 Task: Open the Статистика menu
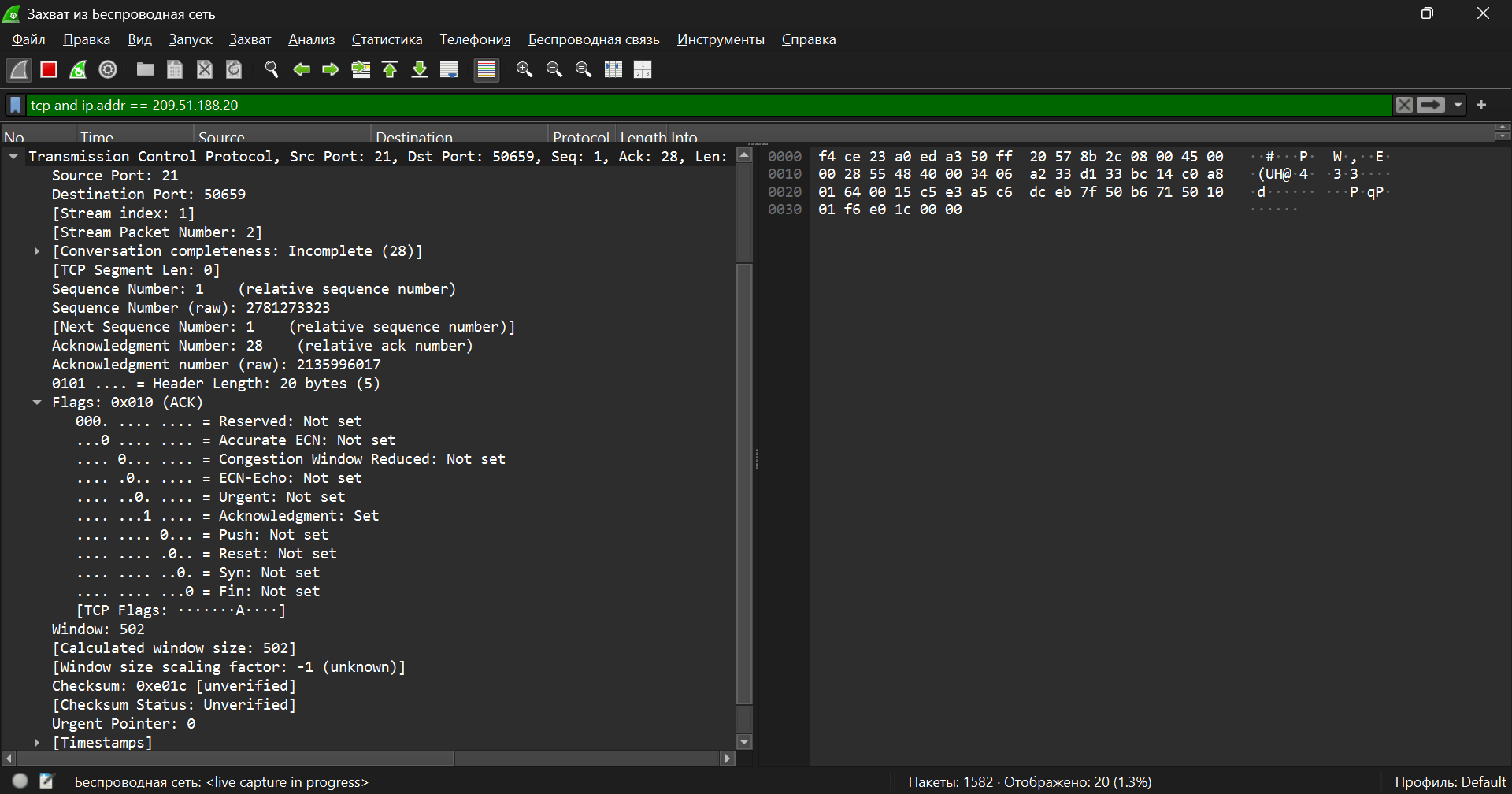click(387, 39)
